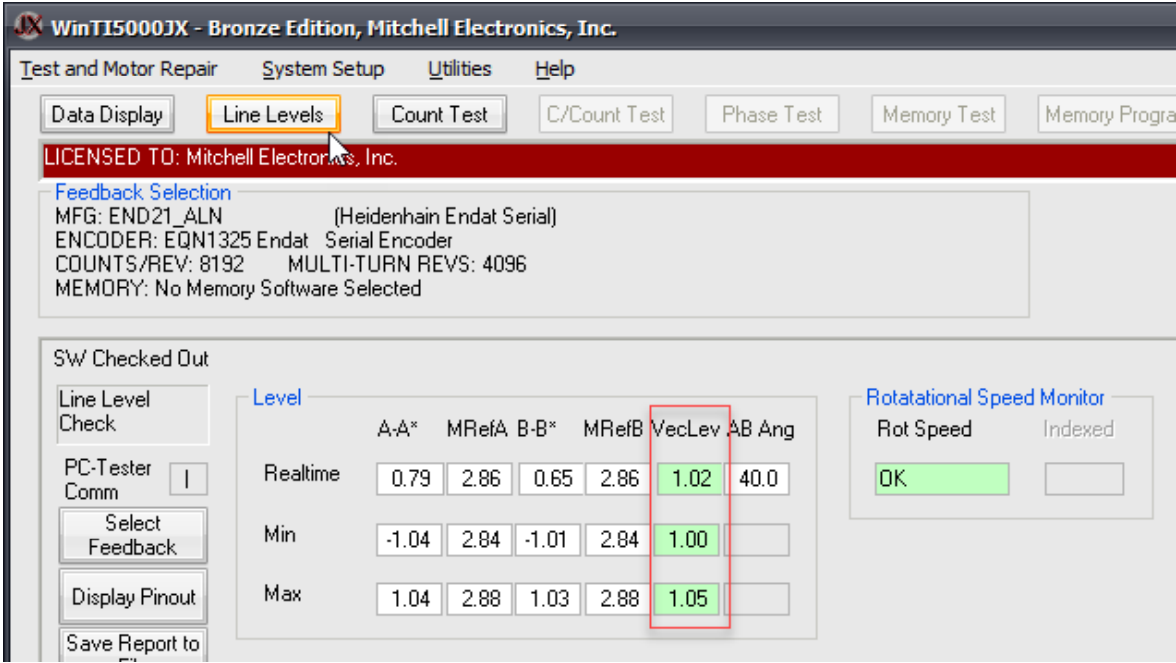This screenshot has height=663, width=1176.
Task: Open the Test and Motor Repair menu
Action: tap(119, 69)
